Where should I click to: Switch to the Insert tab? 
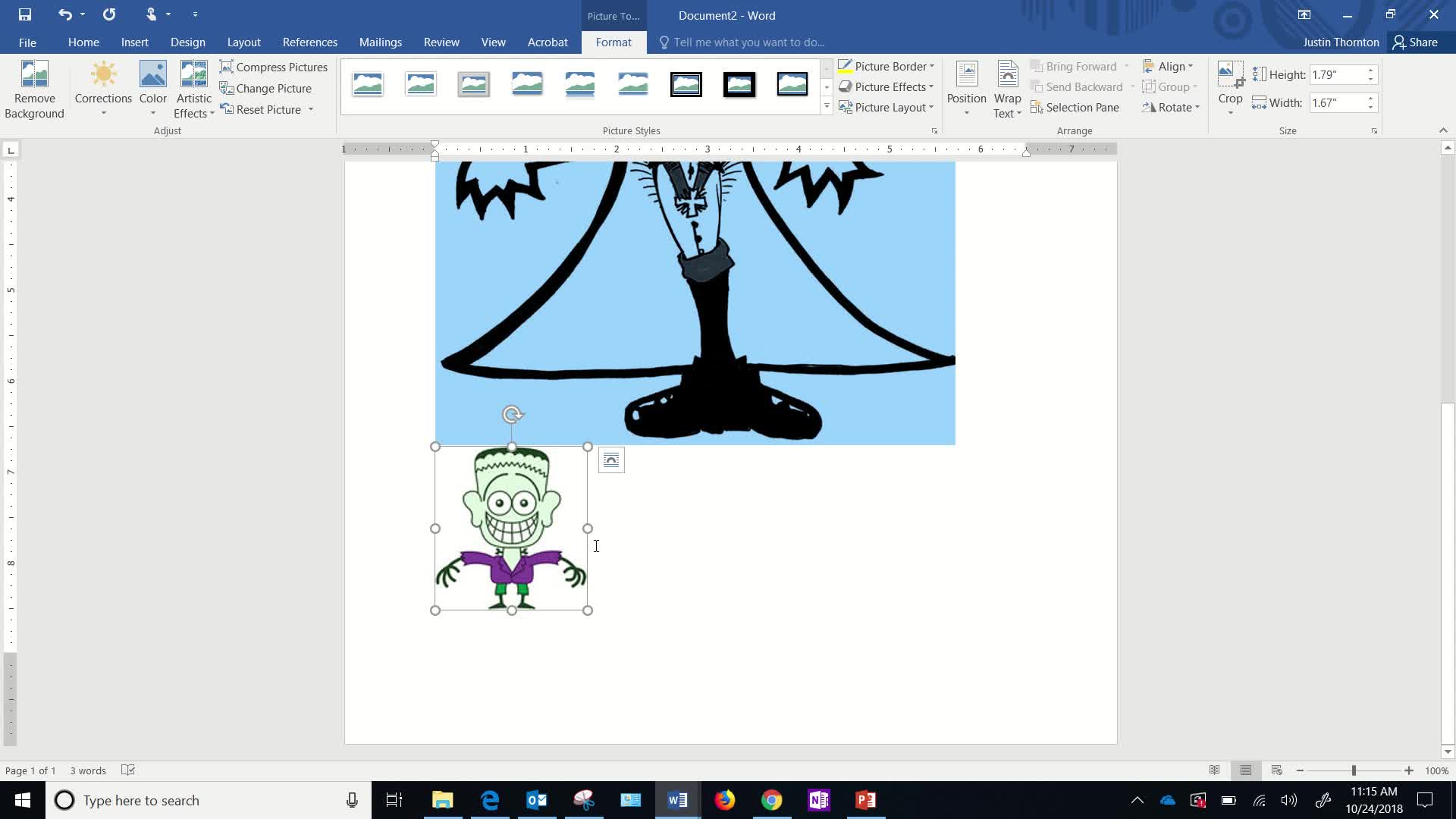pyautogui.click(x=135, y=42)
